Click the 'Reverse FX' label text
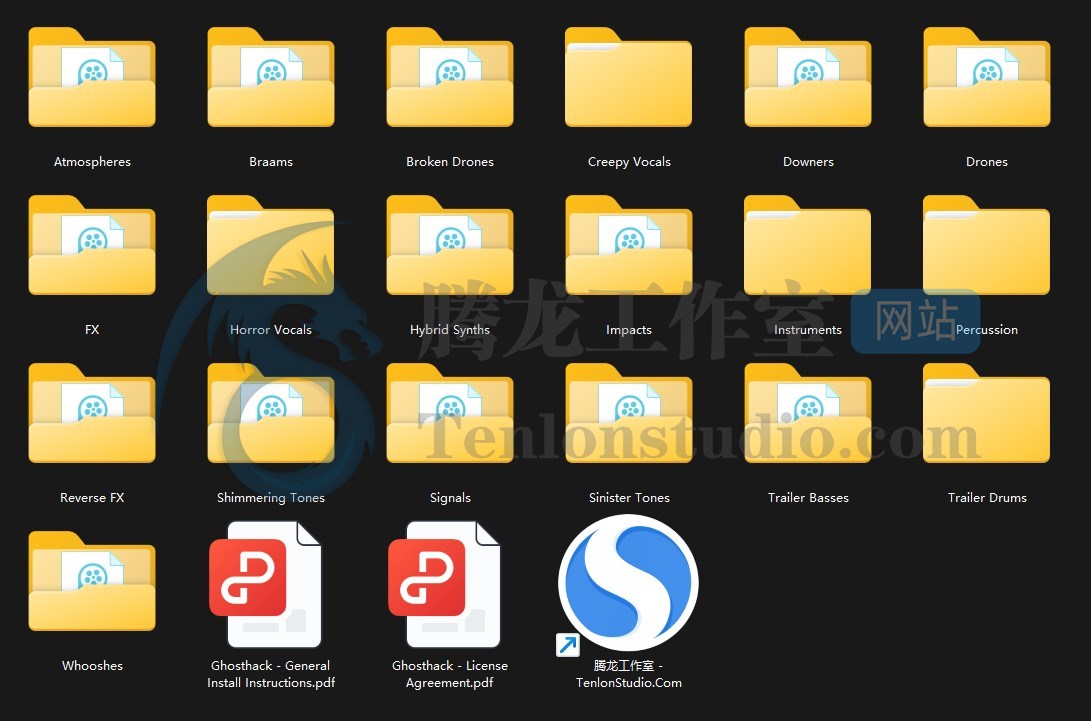The image size is (1091, 721). coord(92,498)
